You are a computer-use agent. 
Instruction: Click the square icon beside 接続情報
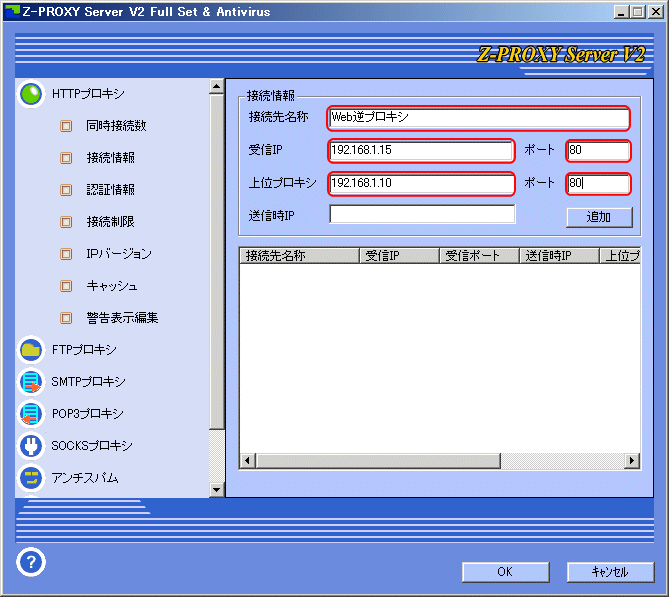pos(66,158)
